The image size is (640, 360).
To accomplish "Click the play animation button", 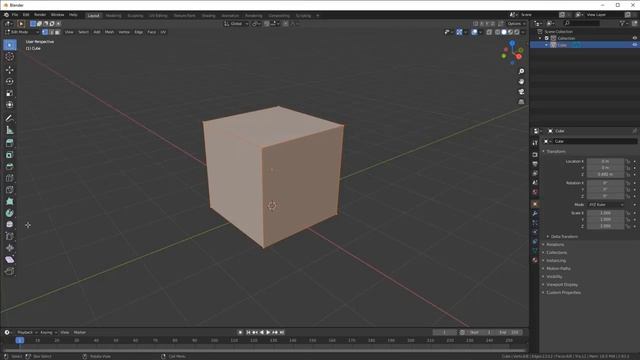I will tap(268, 332).
